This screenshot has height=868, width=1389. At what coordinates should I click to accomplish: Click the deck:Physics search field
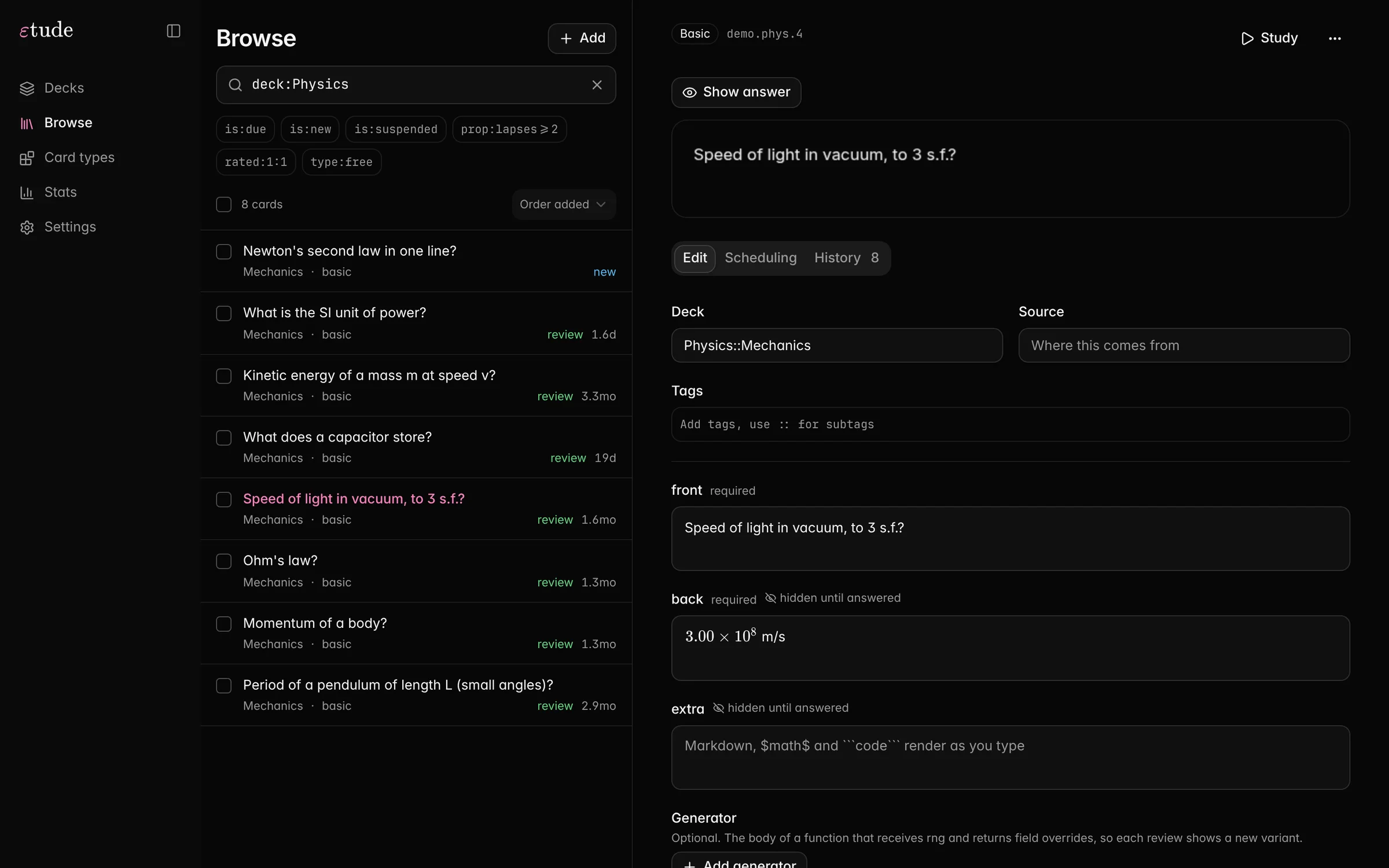[416, 85]
